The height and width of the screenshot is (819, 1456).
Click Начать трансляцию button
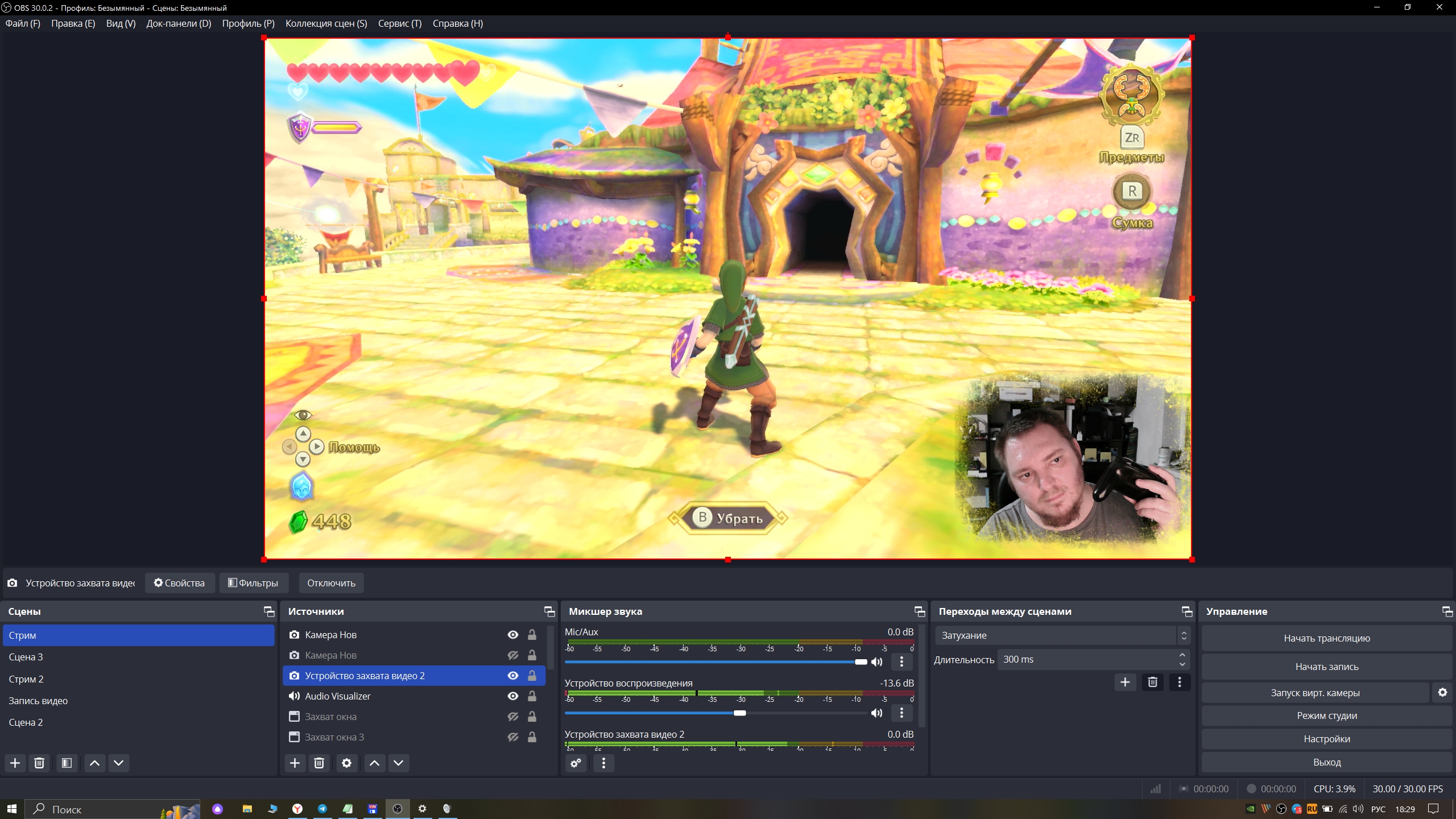point(1327,638)
